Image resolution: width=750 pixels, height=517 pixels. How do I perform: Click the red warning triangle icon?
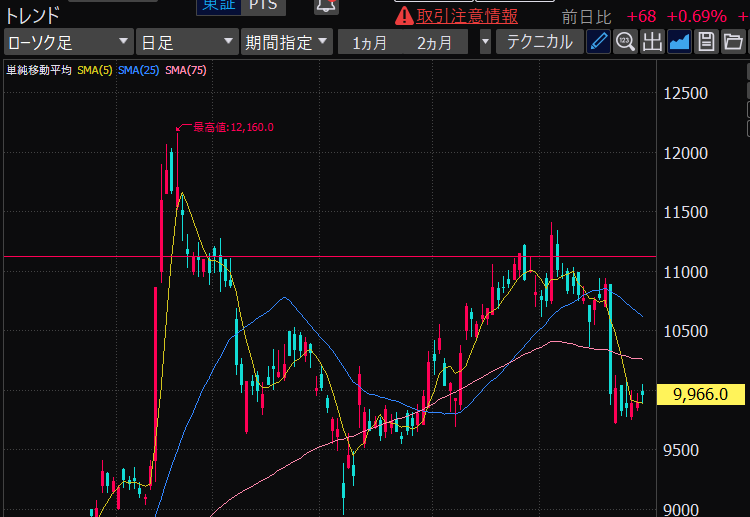click(x=404, y=16)
